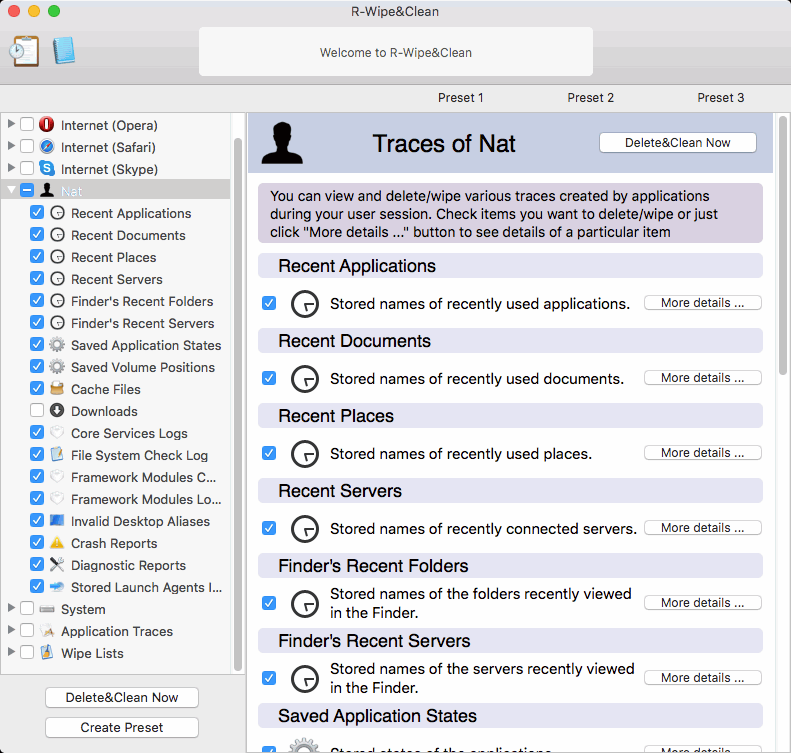Click the Wipe Lists icon
The height and width of the screenshot is (753, 791).
[47, 652]
